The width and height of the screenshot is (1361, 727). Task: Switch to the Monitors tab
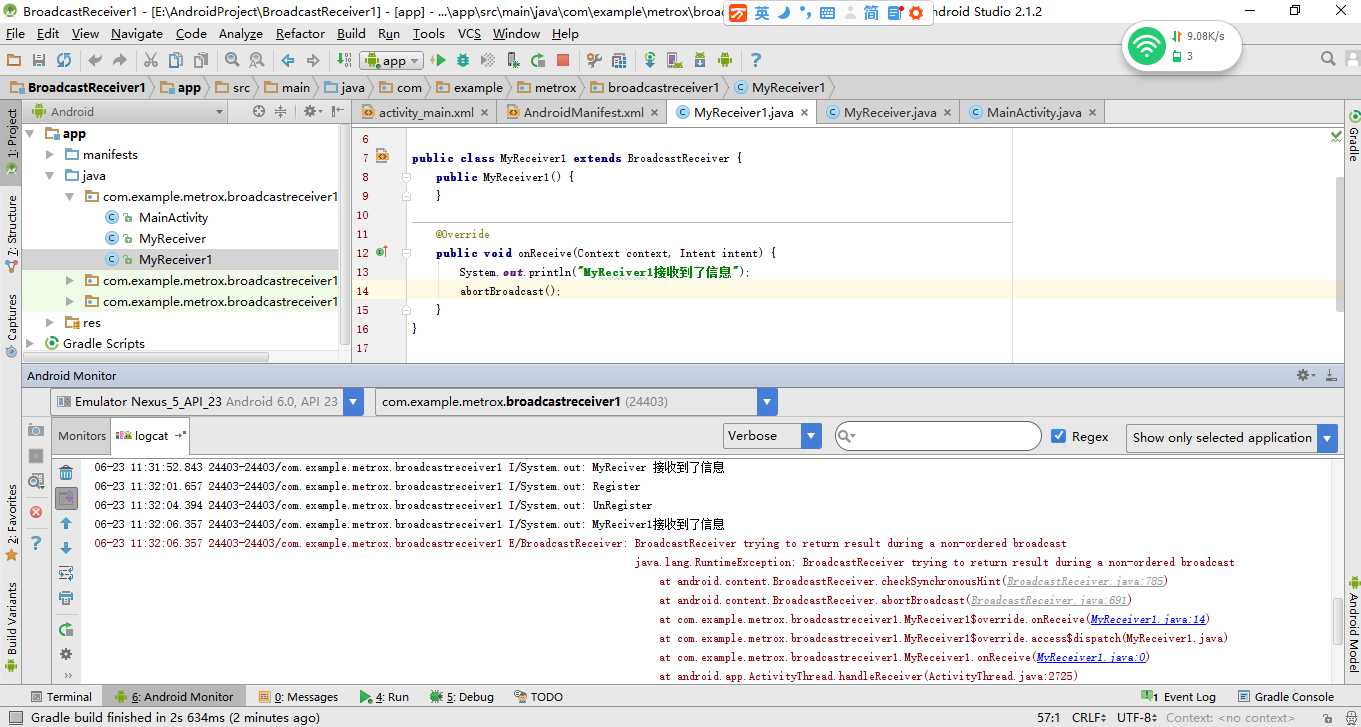pos(82,435)
